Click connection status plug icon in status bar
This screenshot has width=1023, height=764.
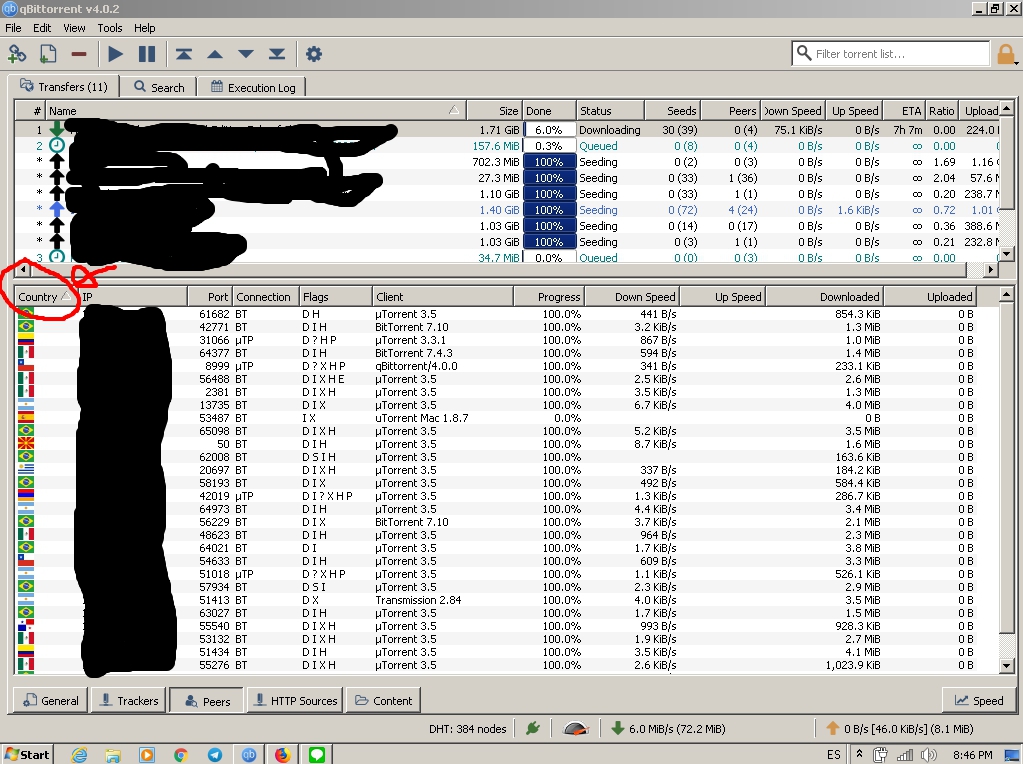pos(533,728)
